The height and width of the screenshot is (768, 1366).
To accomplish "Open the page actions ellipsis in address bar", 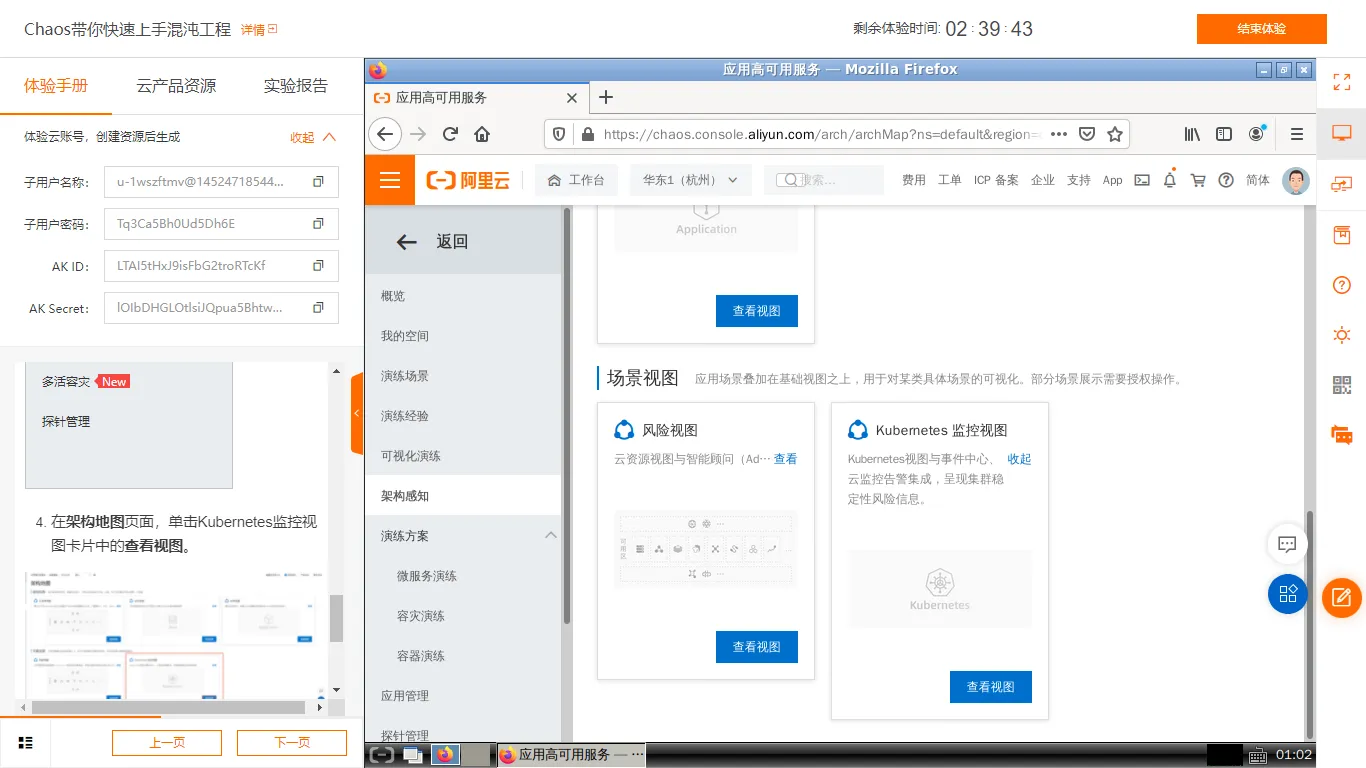I will 1059,134.
